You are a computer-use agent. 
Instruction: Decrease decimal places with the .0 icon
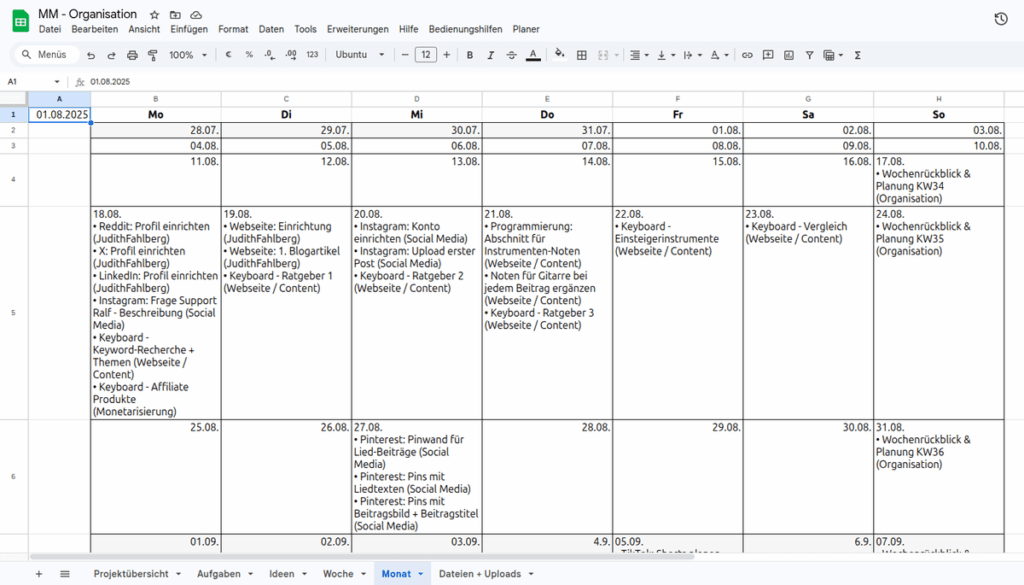pyautogui.click(x=268, y=55)
